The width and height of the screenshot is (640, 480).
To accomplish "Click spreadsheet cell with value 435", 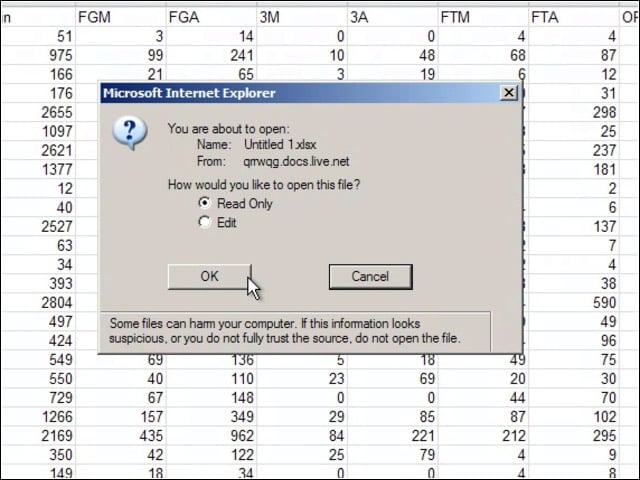I will point(121,436).
